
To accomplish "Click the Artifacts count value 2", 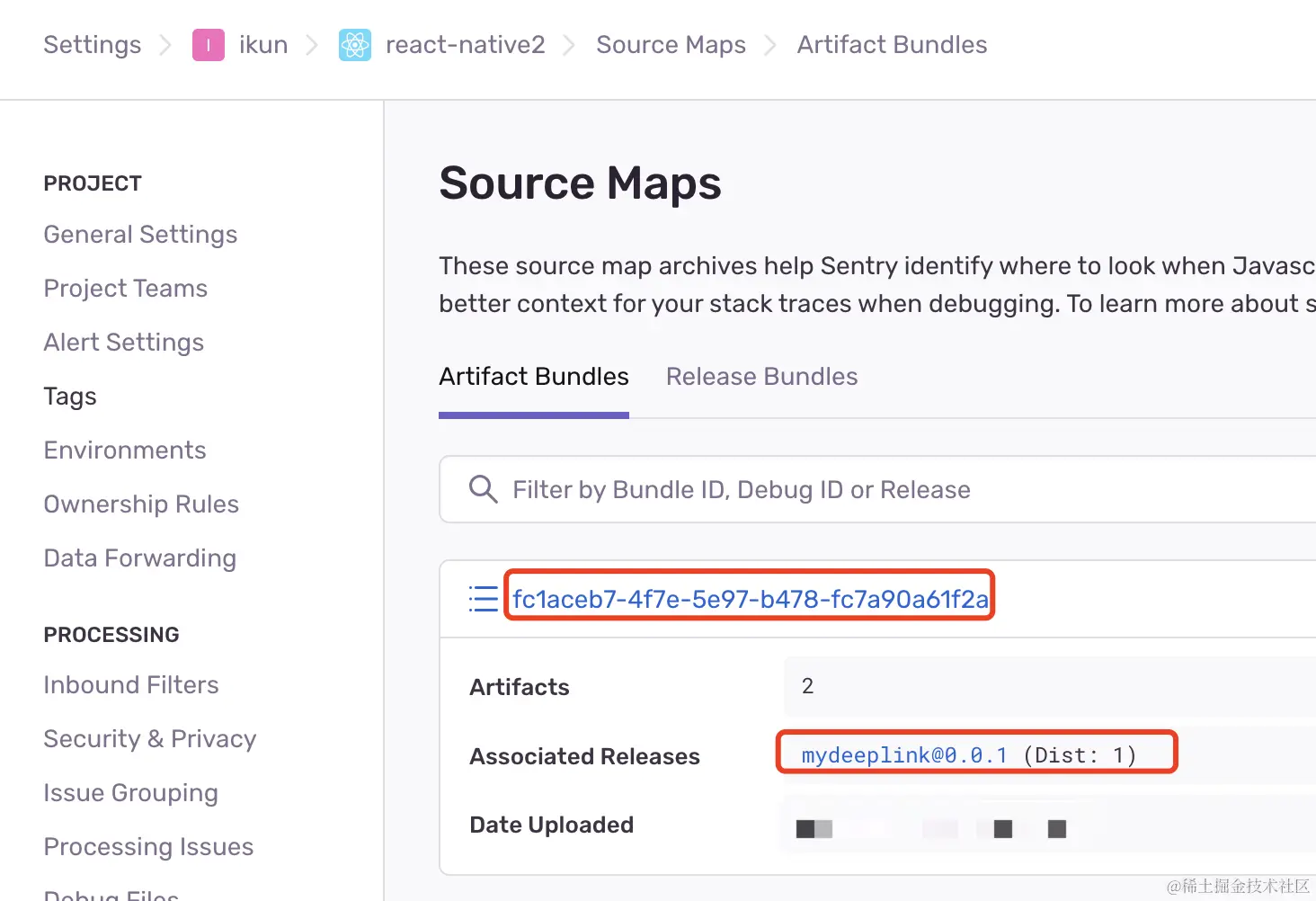I will tap(807, 686).
